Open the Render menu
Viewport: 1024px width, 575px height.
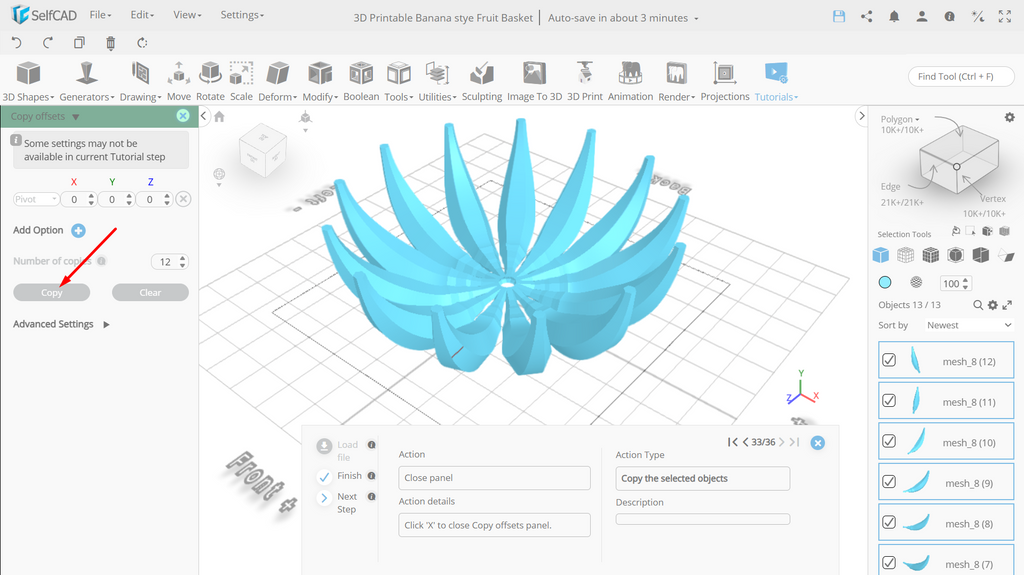point(676,81)
